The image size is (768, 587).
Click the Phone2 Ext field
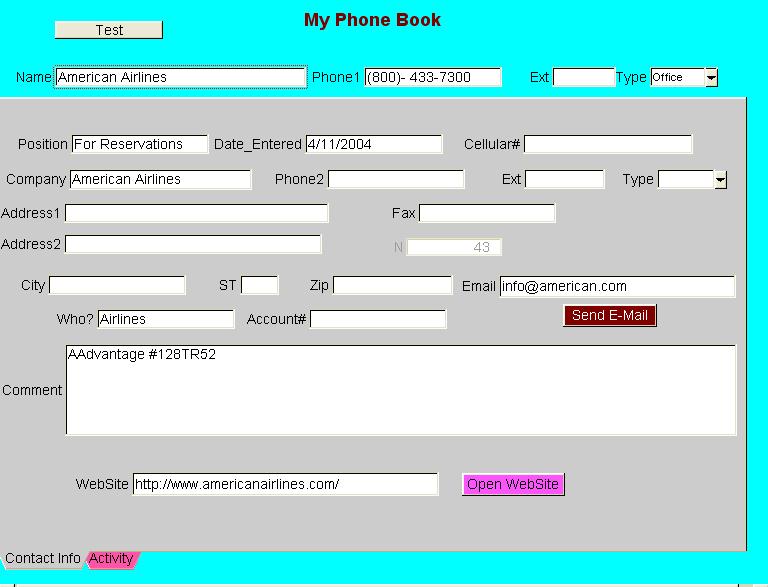tap(565, 179)
